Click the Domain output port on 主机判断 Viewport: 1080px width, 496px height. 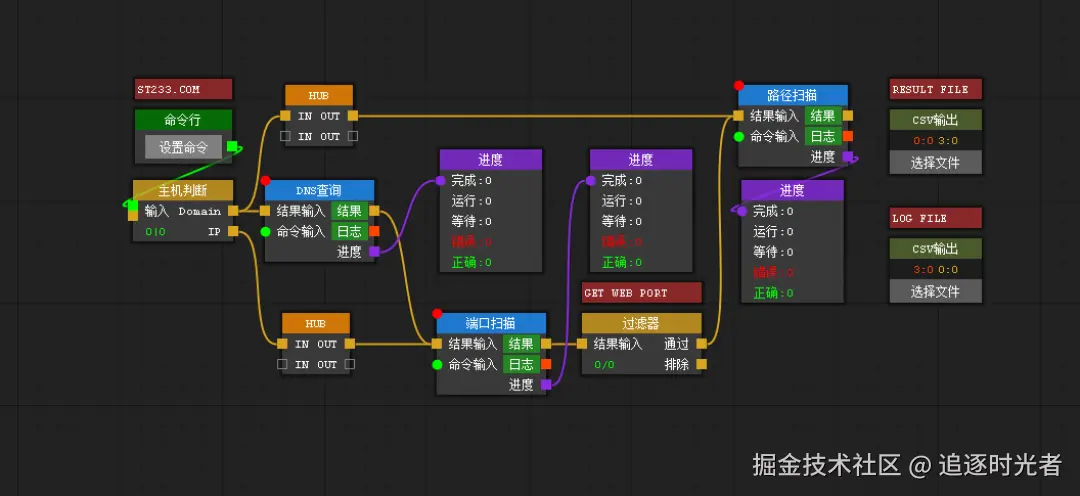pyautogui.click(x=233, y=211)
